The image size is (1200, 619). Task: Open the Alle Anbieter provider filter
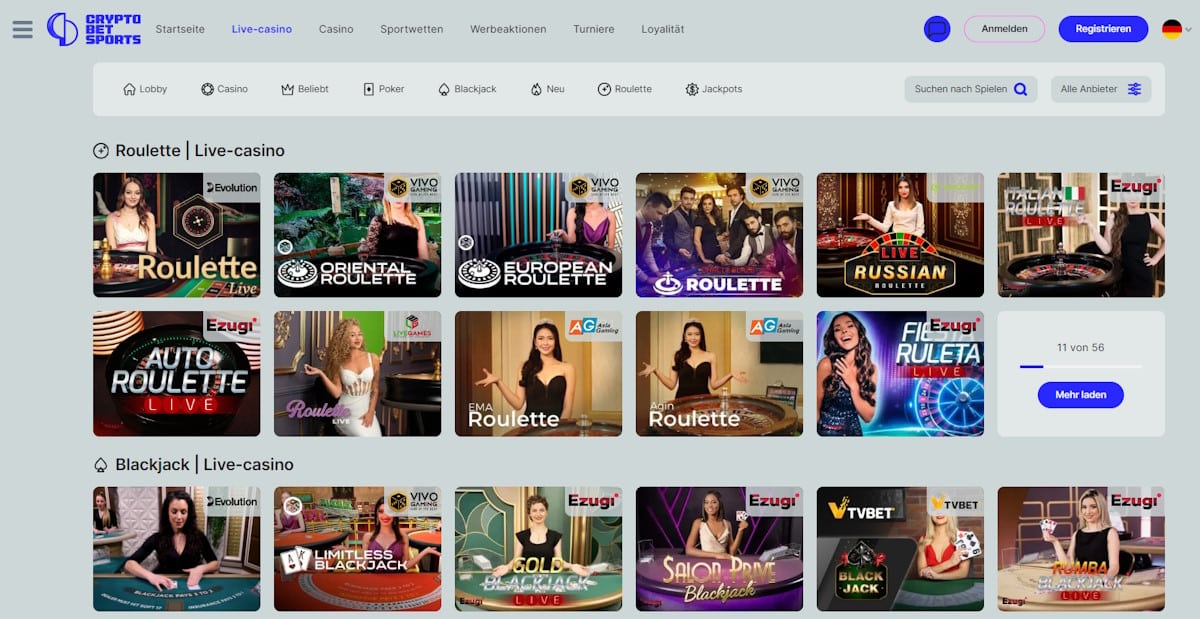point(1101,89)
